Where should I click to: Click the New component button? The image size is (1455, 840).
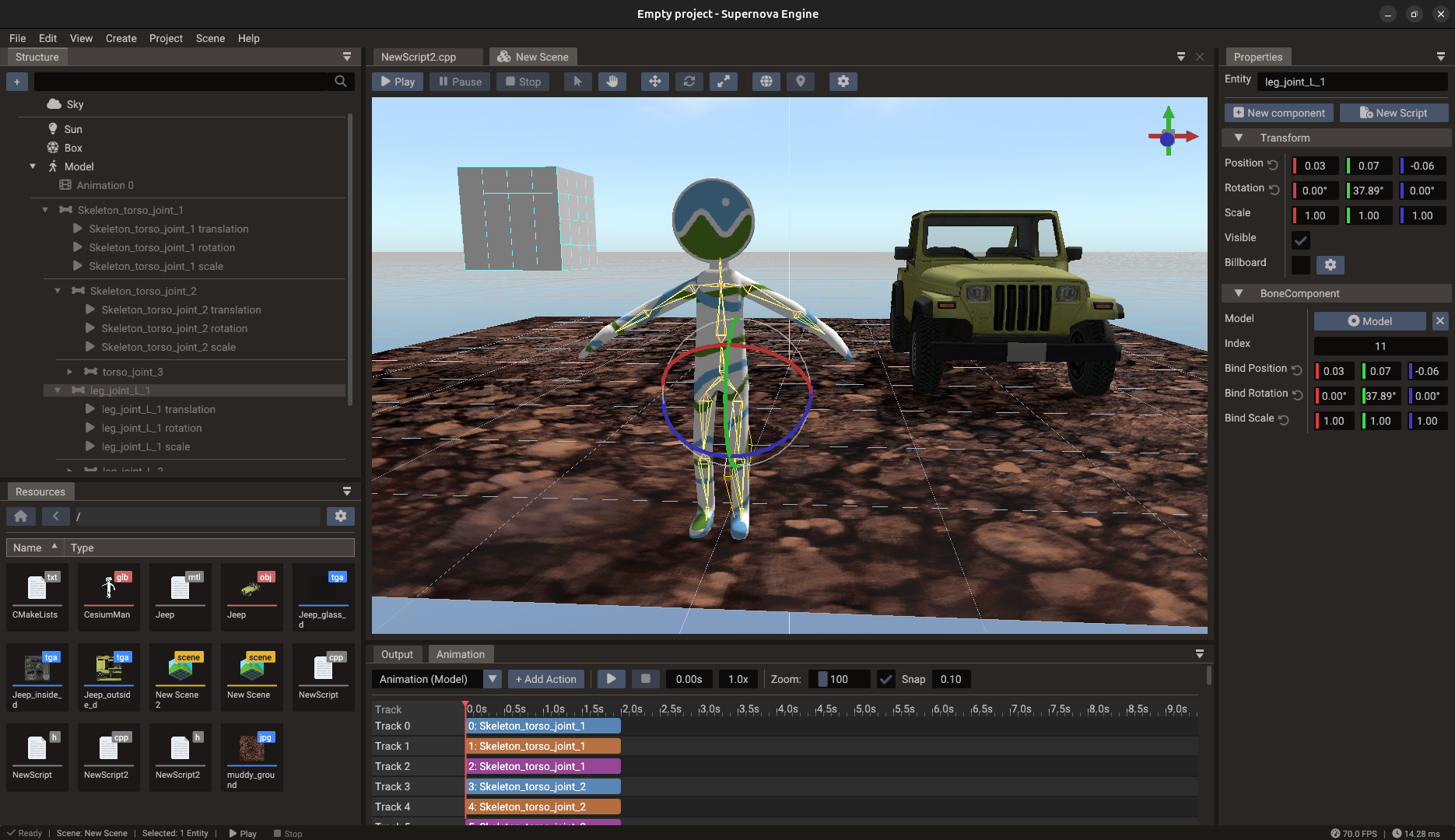1278,113
